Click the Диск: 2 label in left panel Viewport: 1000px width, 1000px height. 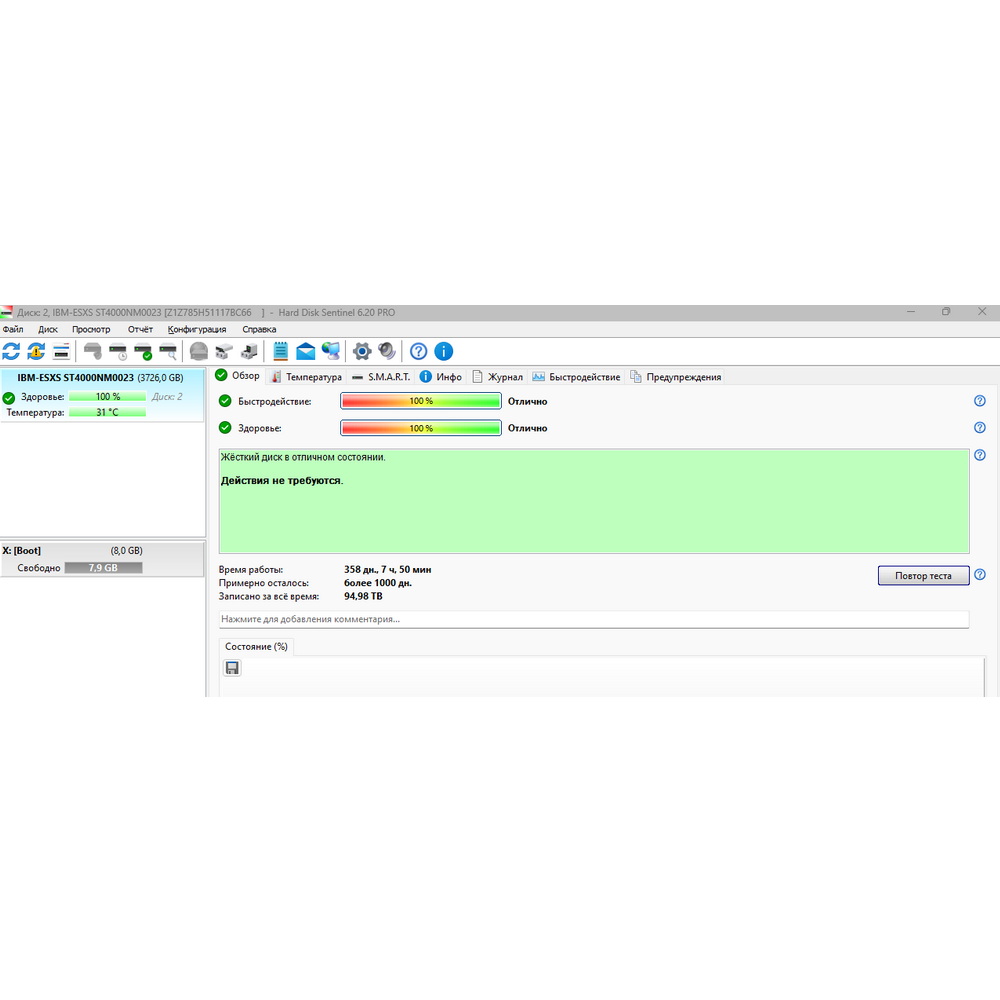(167, 397)
